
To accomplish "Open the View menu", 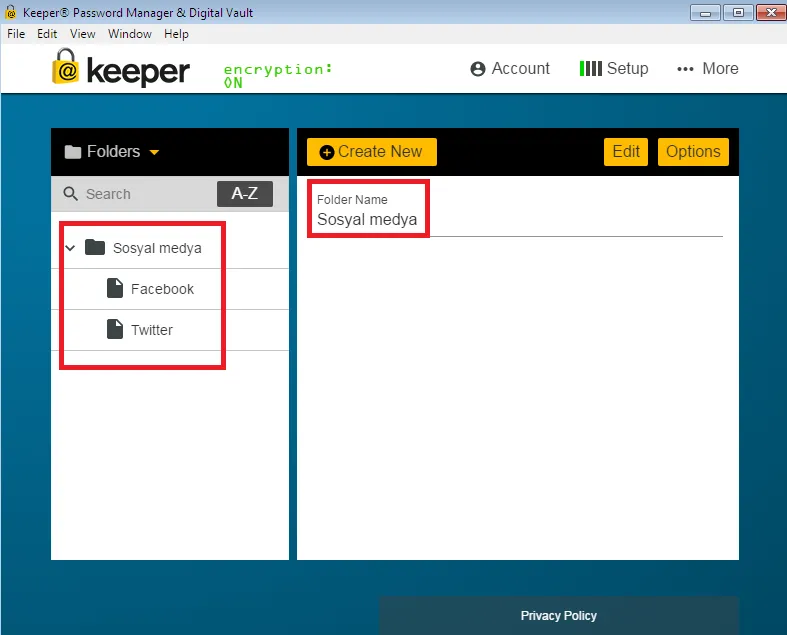I will coord(82,34).
